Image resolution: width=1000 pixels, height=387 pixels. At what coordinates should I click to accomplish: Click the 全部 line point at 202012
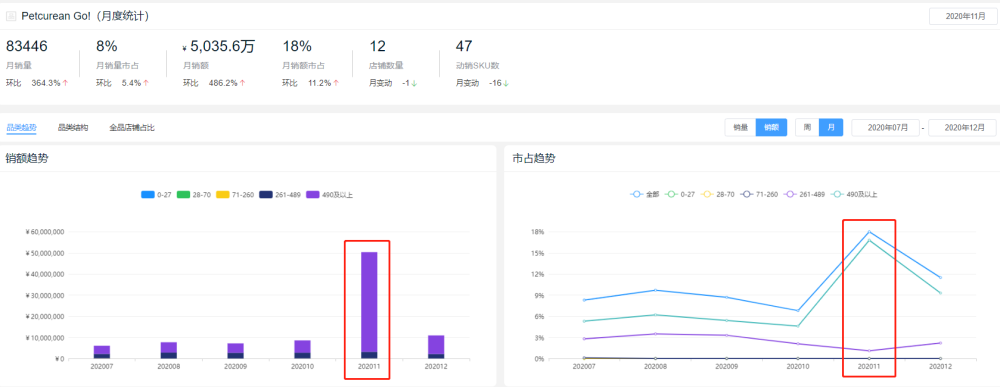click(x=940, y=277)
